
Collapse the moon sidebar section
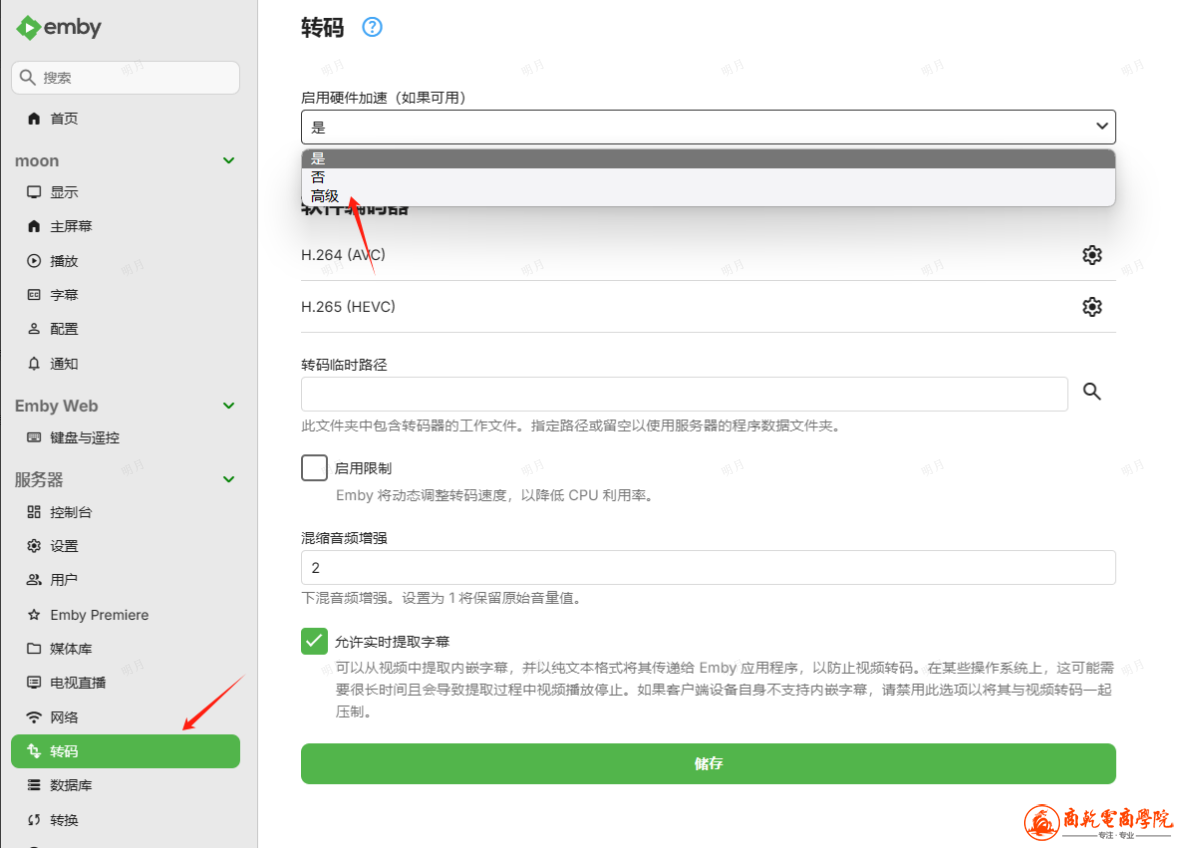(x=229, y=161)
